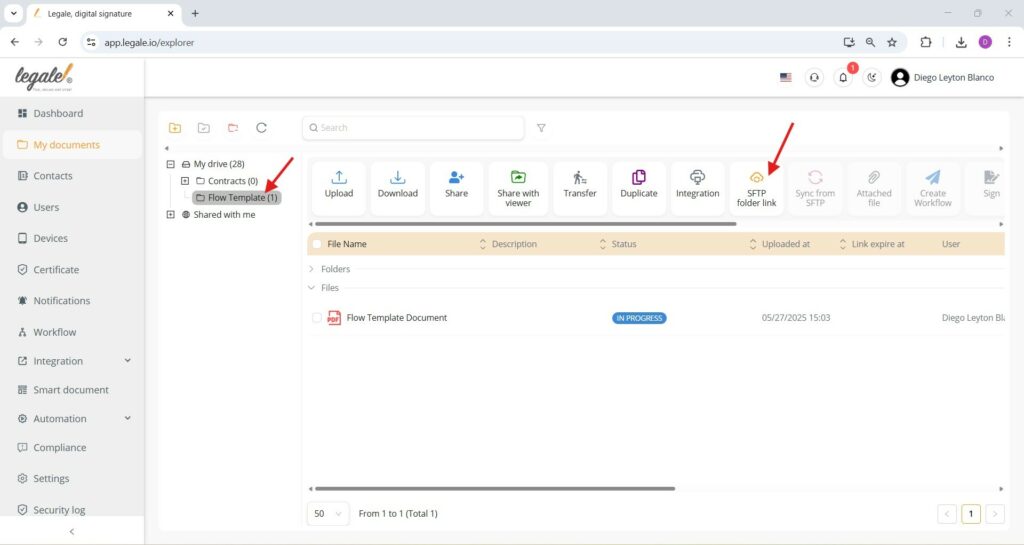Select Share with viewer icon

pyautogui.click(x=518, y=178)
